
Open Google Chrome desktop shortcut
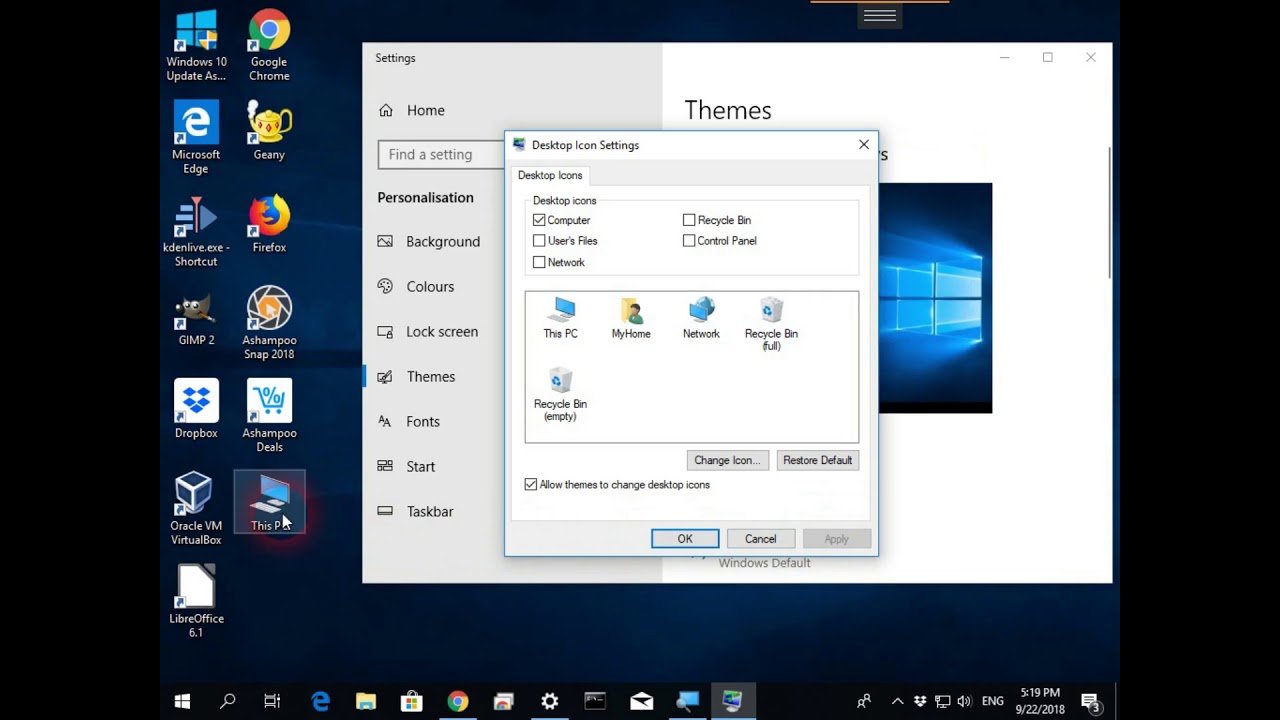pyautogui.click(x=269, y=46)
